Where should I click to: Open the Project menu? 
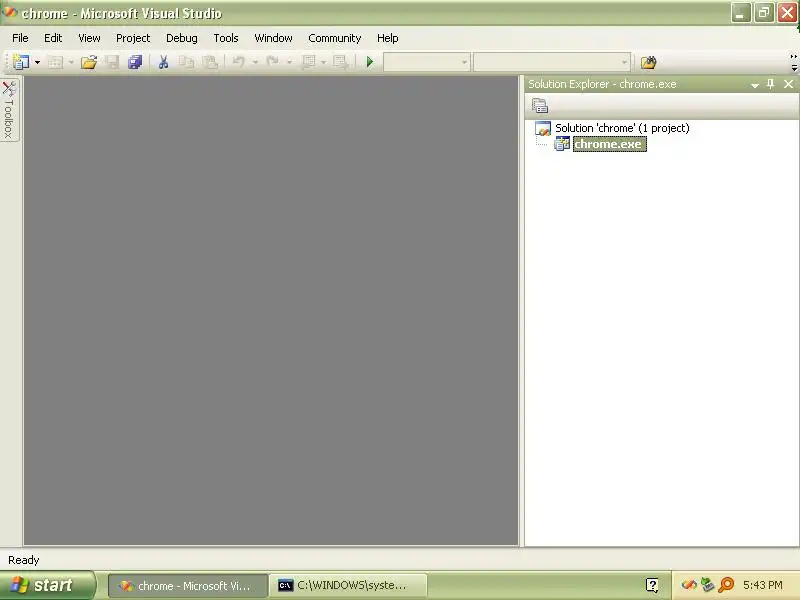tap(133, 38)
